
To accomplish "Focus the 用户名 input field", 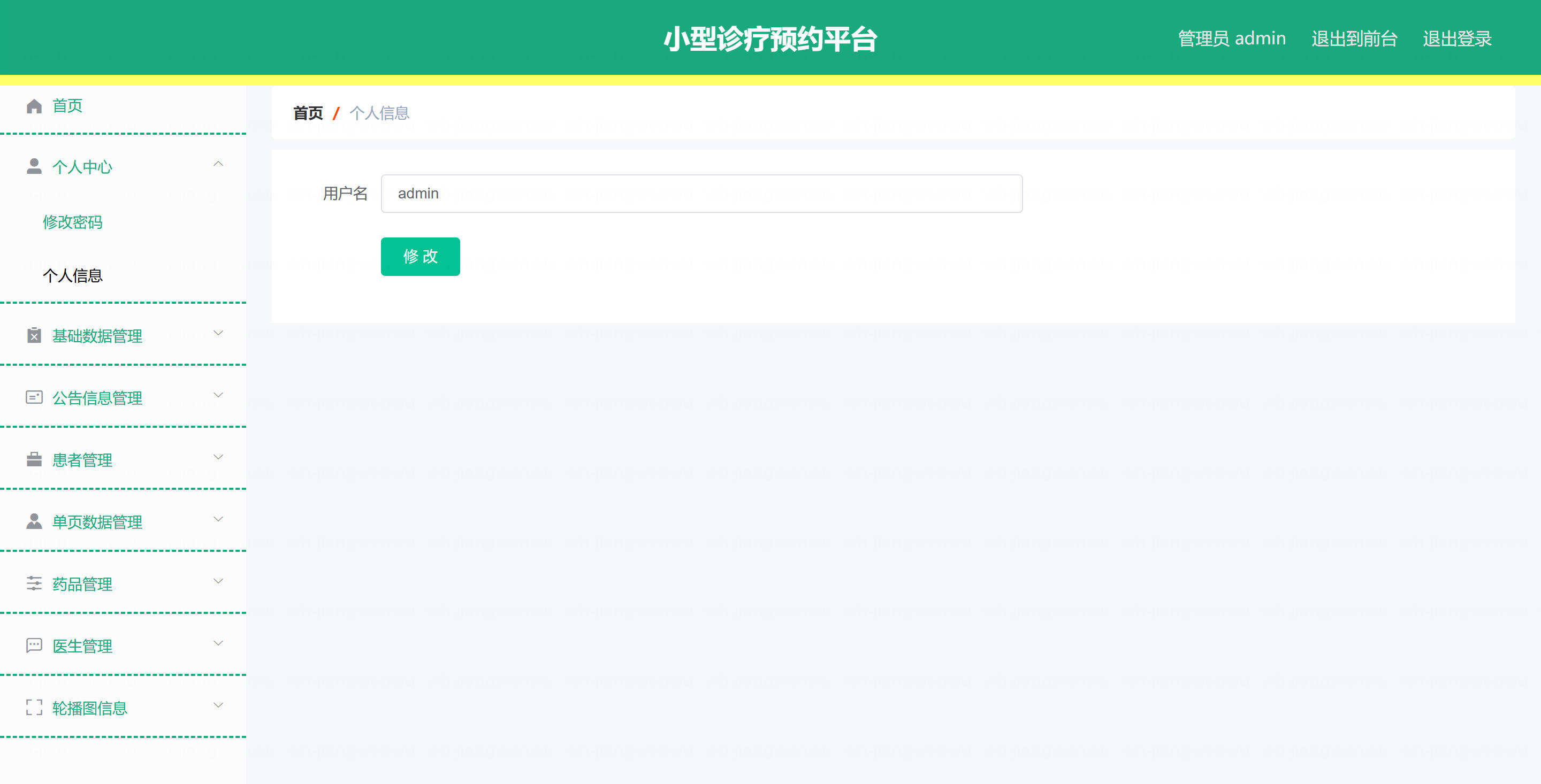I will (x=701, y=194).
